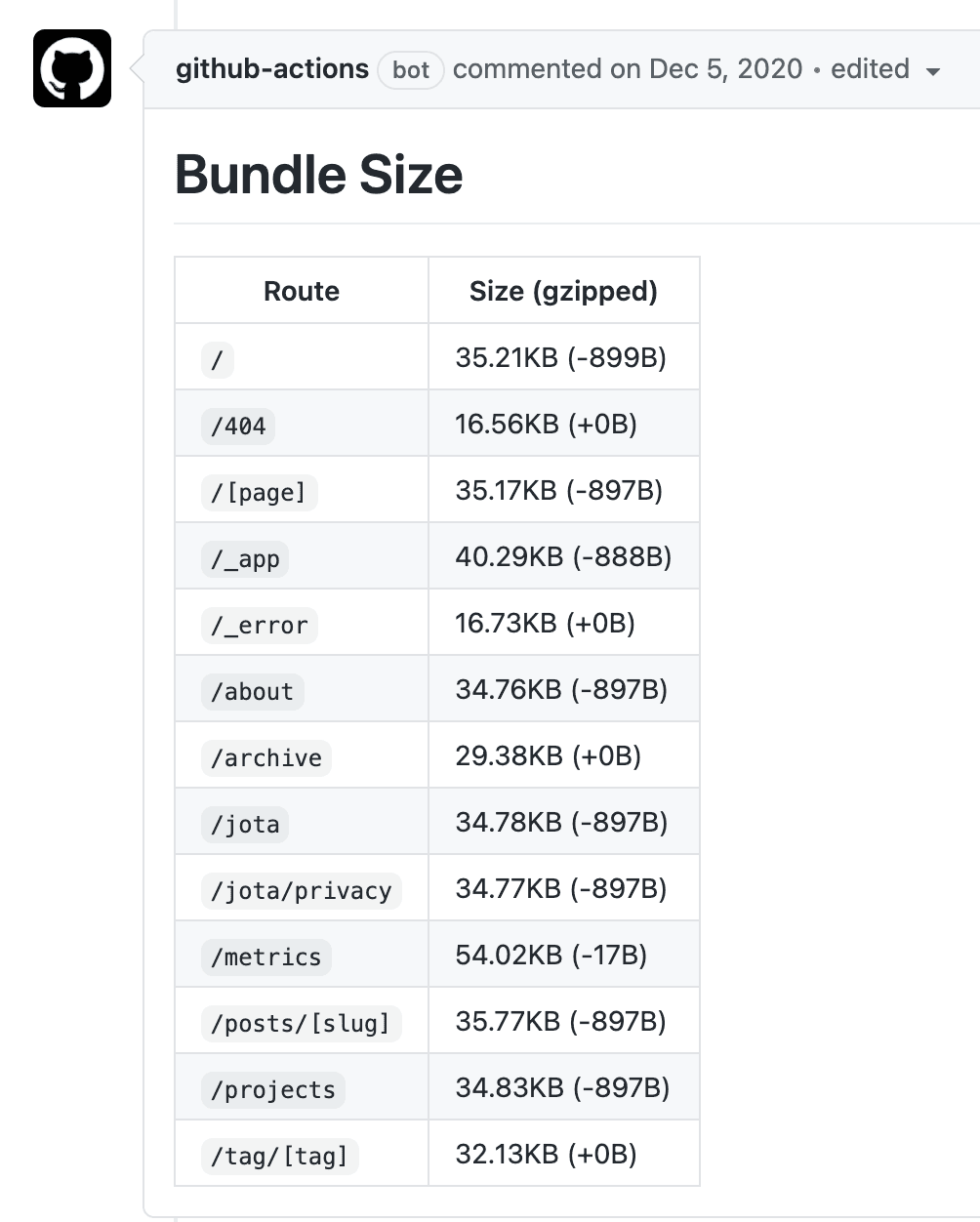980x1222 pixels.
Task: Click the /projects route code label
Action: (273, 1089)
